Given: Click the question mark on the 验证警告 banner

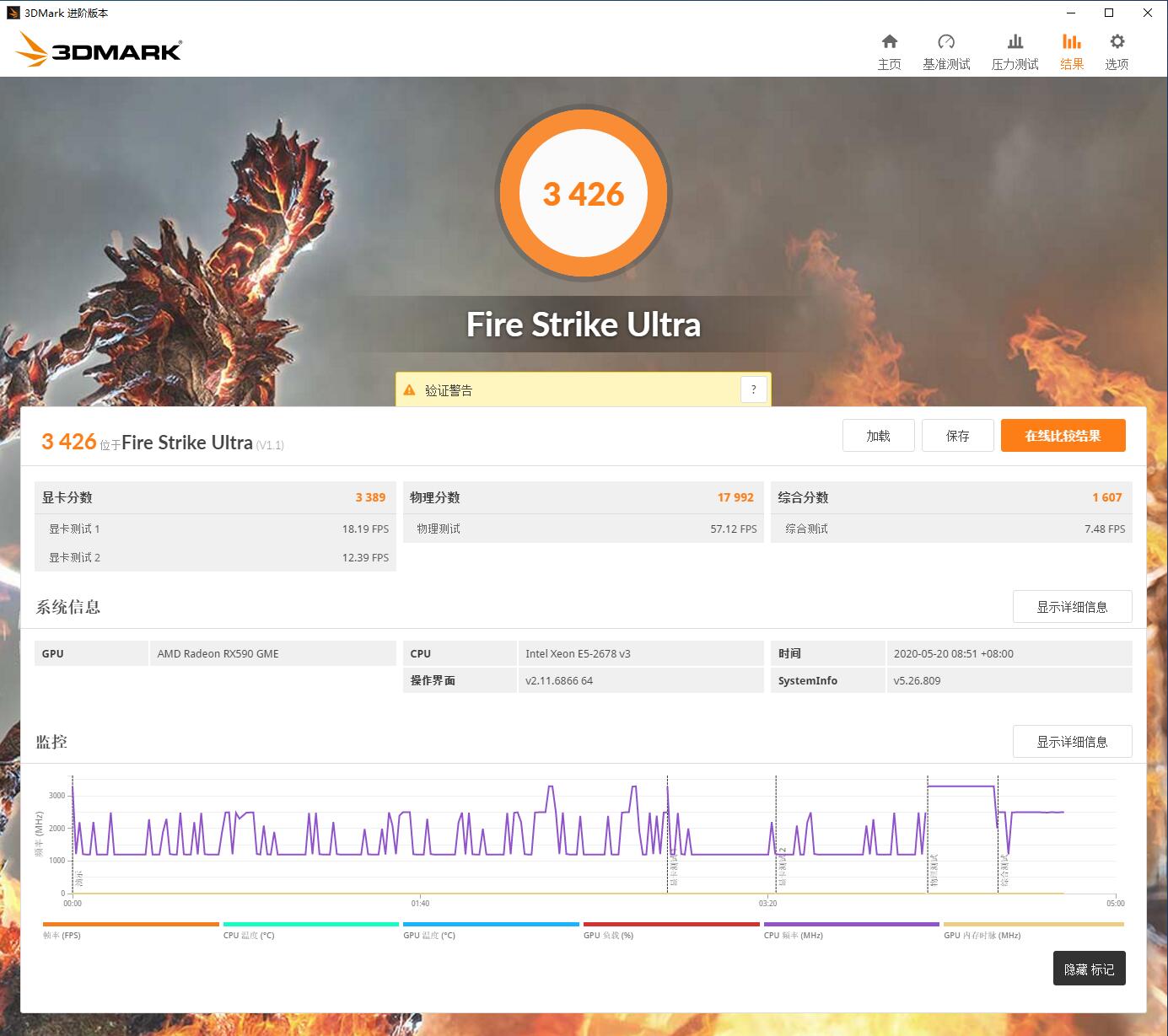Looking at the screenshot, I should click(x=753, y=389).
